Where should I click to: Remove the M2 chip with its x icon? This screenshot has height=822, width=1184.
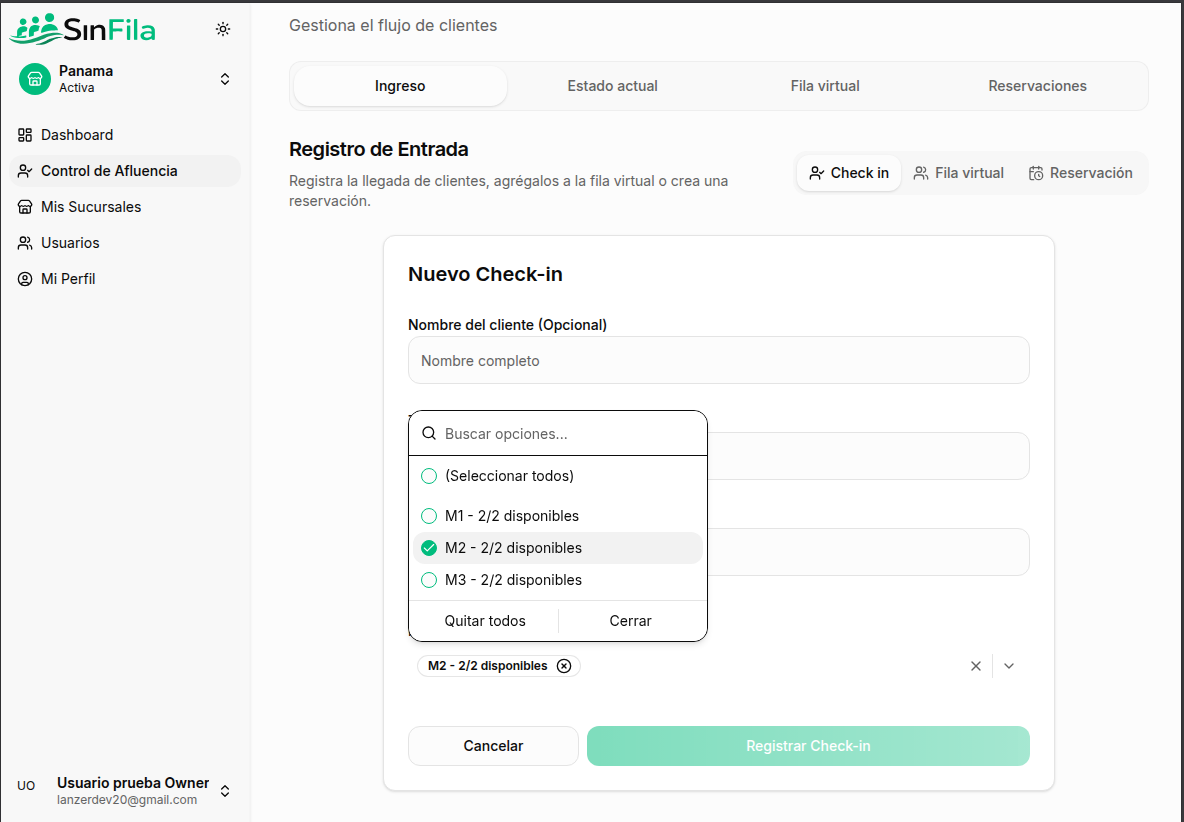564,666
